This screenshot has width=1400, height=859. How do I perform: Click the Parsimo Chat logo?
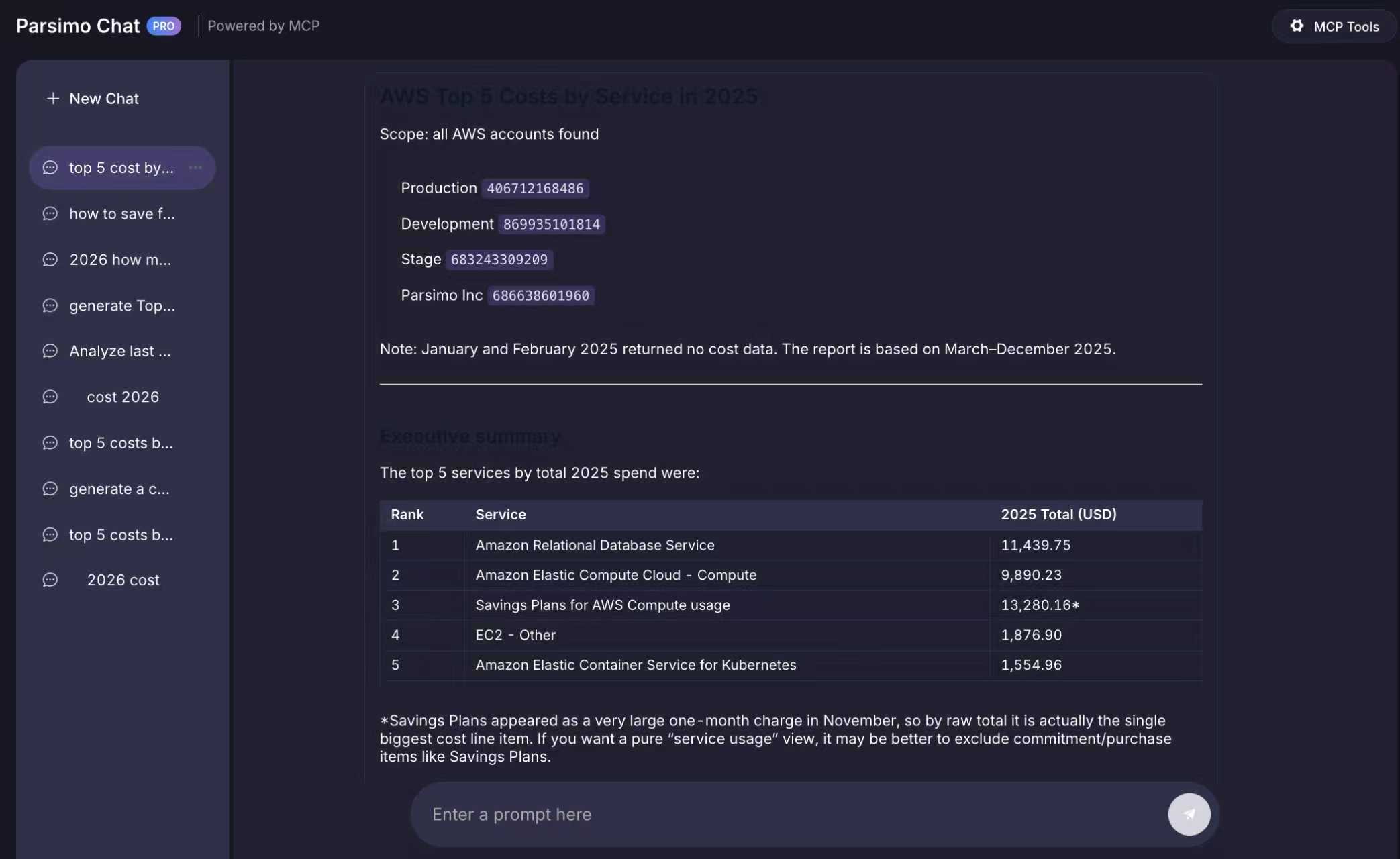(78, 26)
